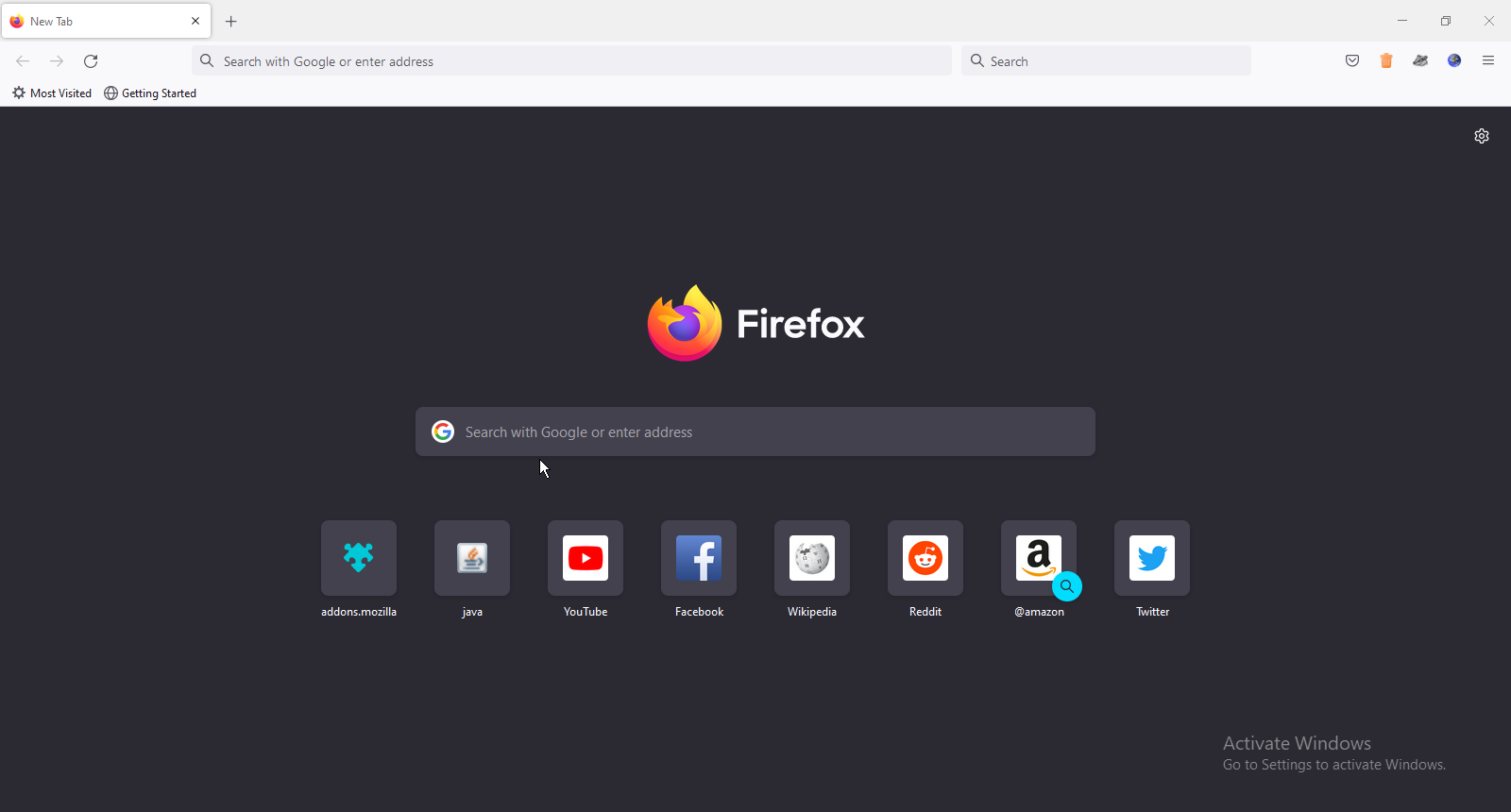This screenshot has height=812, width=1511.
Task: Close the Firefox window
Action: (1489, 21)
